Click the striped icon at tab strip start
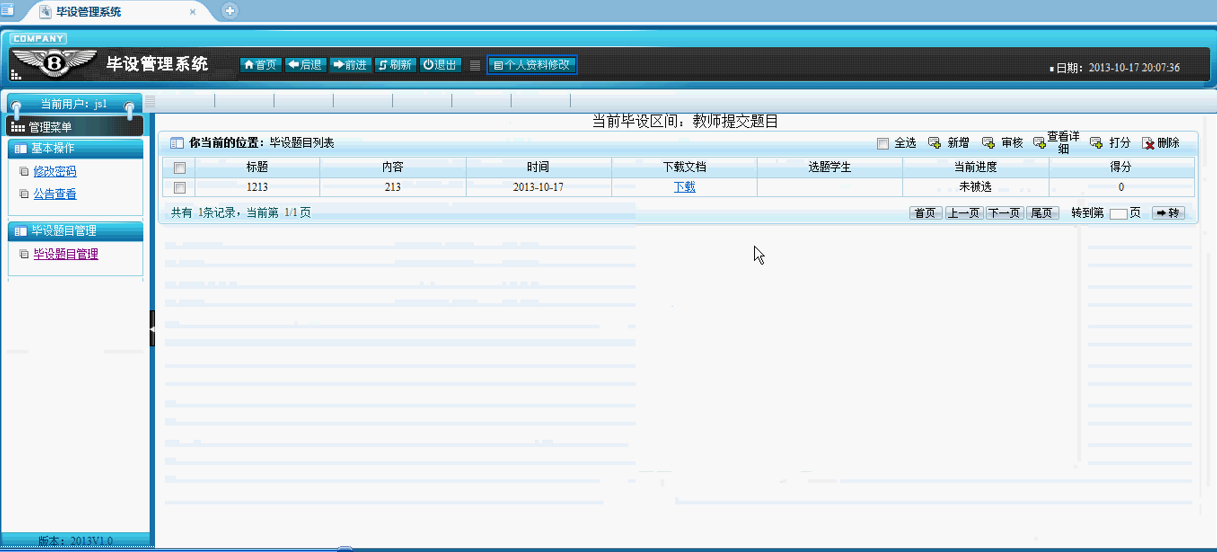 click(150, 101)
